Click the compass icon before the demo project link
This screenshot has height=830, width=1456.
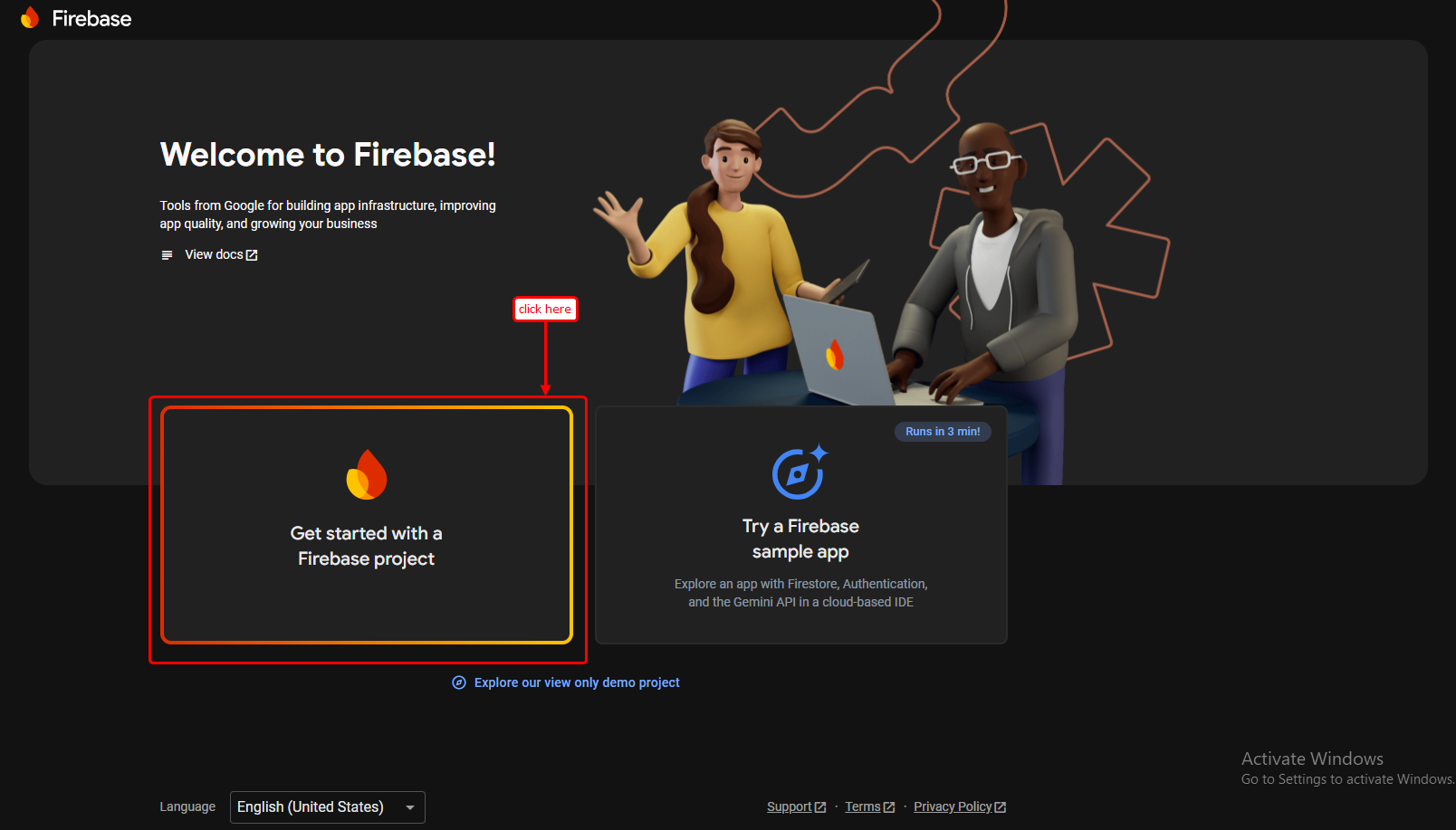point(458,682)
